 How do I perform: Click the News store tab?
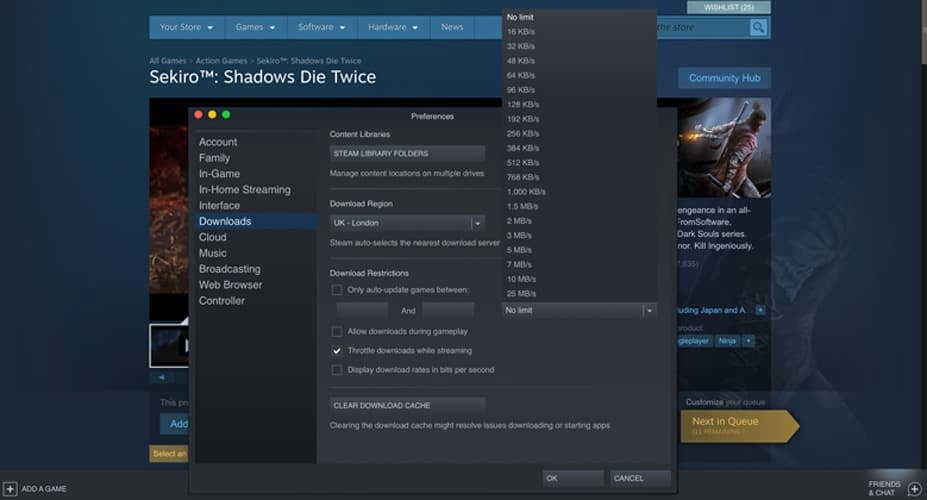pos(452,27)
